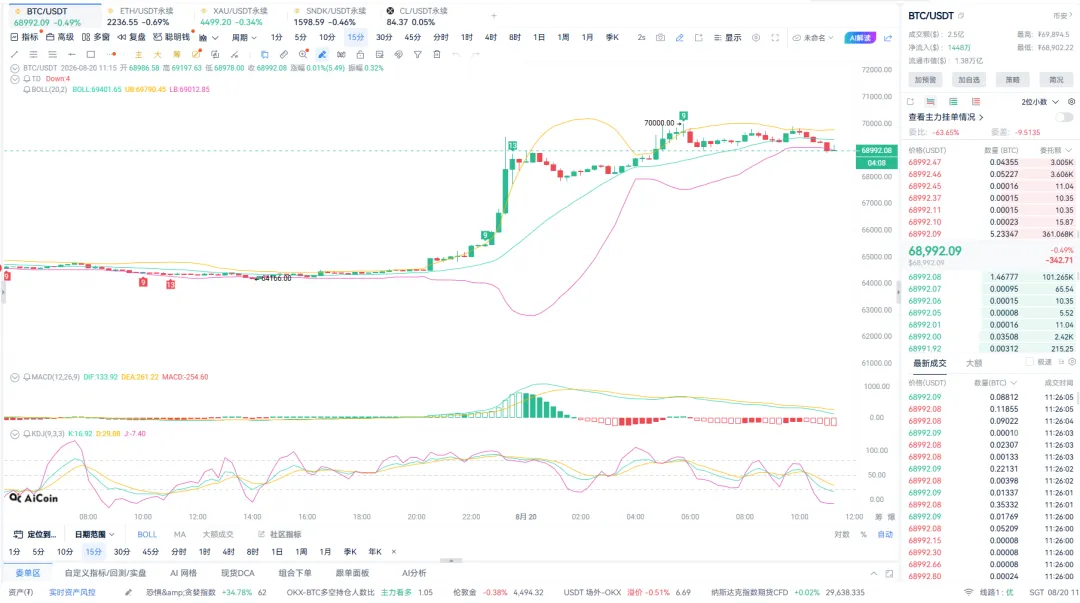1080x603 pixels.
Task: Toggle 查看主力挂单情况 switch
Action: click(1064, 117)
